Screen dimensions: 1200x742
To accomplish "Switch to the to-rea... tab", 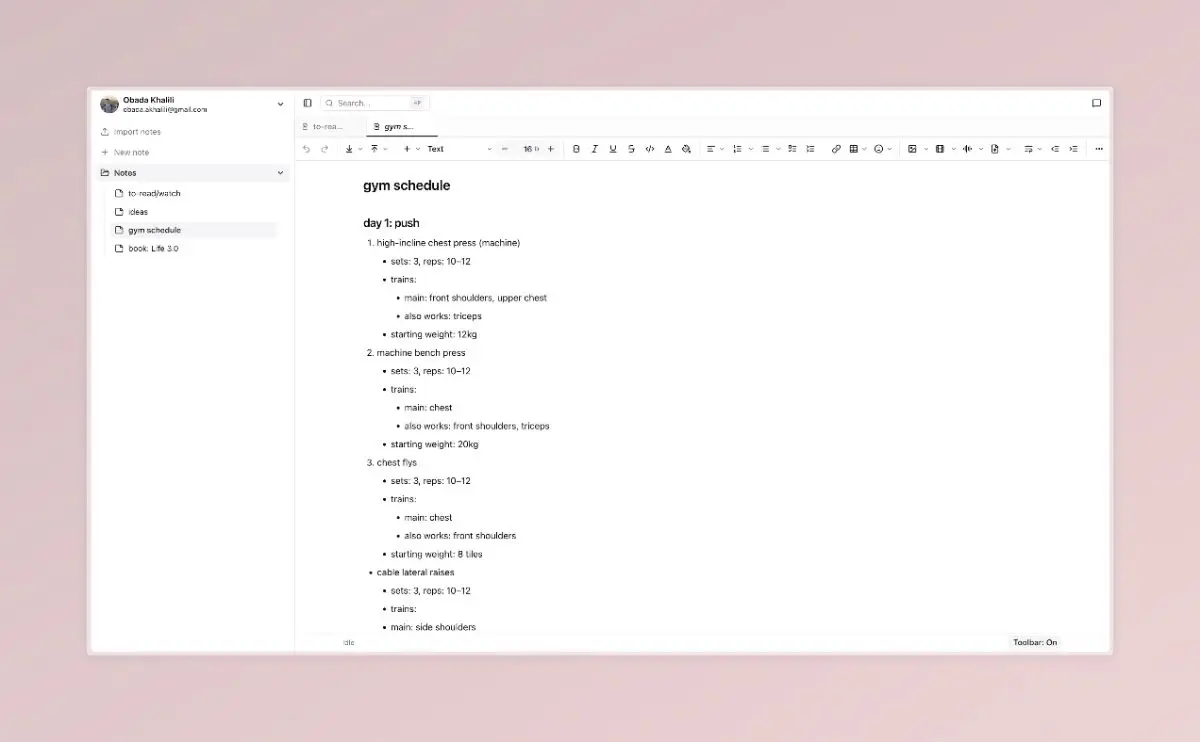I will pyautogui.click(x=327, y=127).
